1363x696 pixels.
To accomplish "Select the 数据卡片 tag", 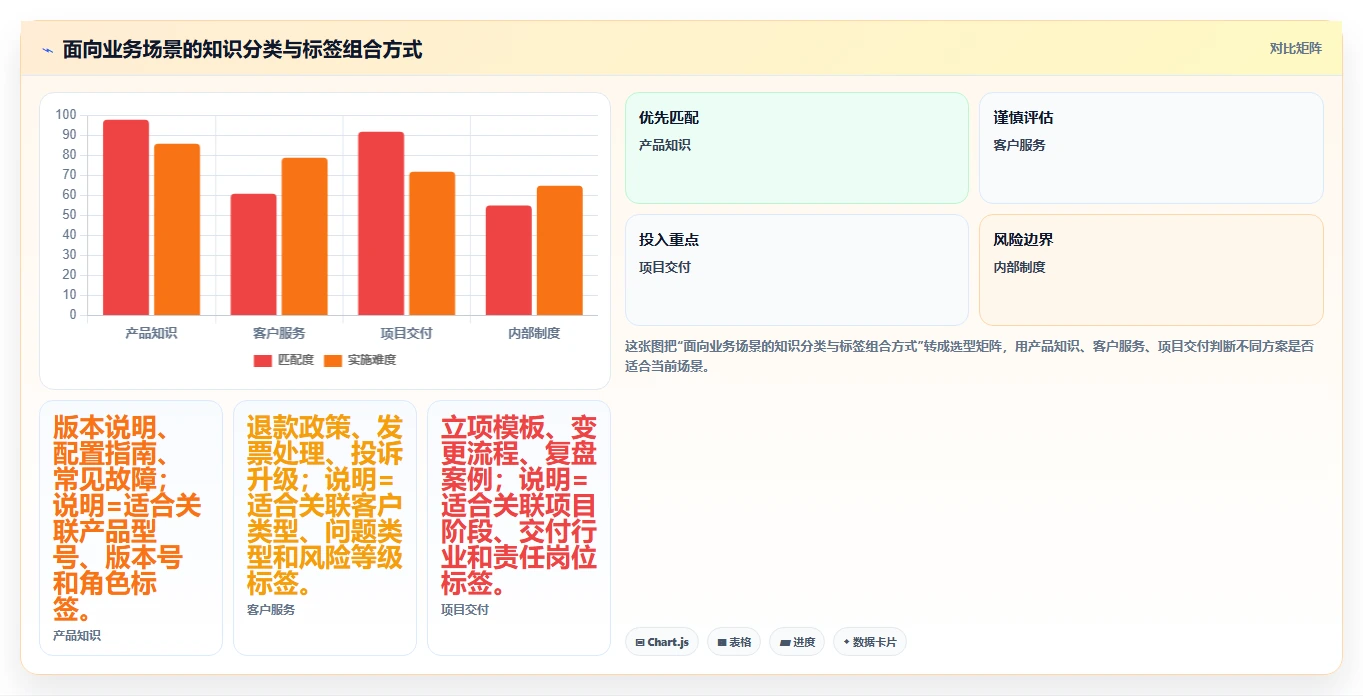I will pyautogui.click(x=870, y=642).
